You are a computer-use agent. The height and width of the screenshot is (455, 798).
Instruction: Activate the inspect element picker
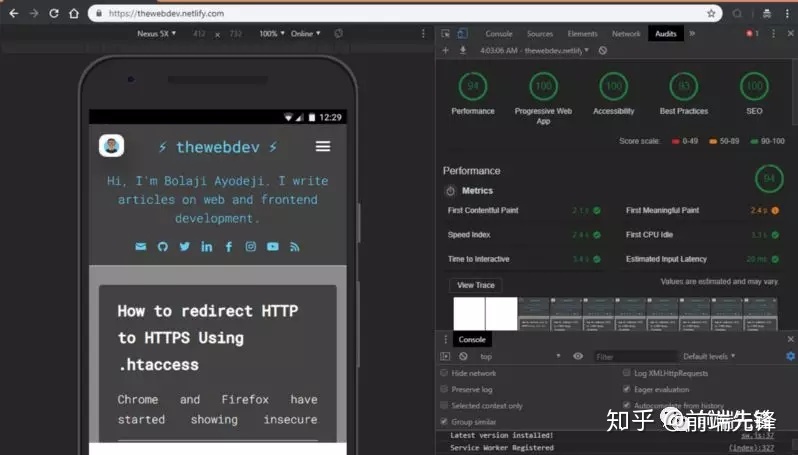pyautogui.click(x=446, y=34)
